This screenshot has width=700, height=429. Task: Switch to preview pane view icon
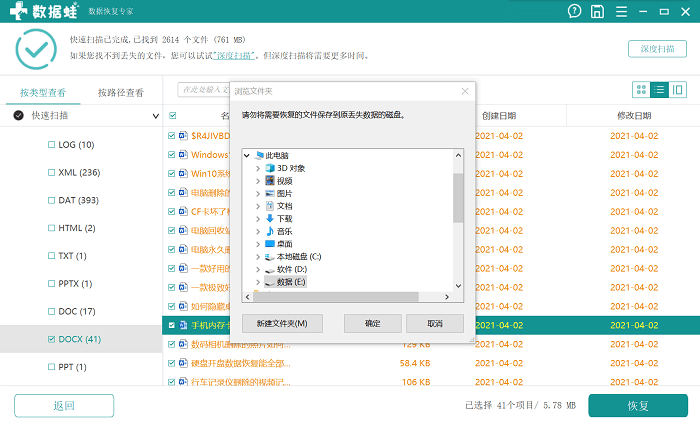(677, 90)
